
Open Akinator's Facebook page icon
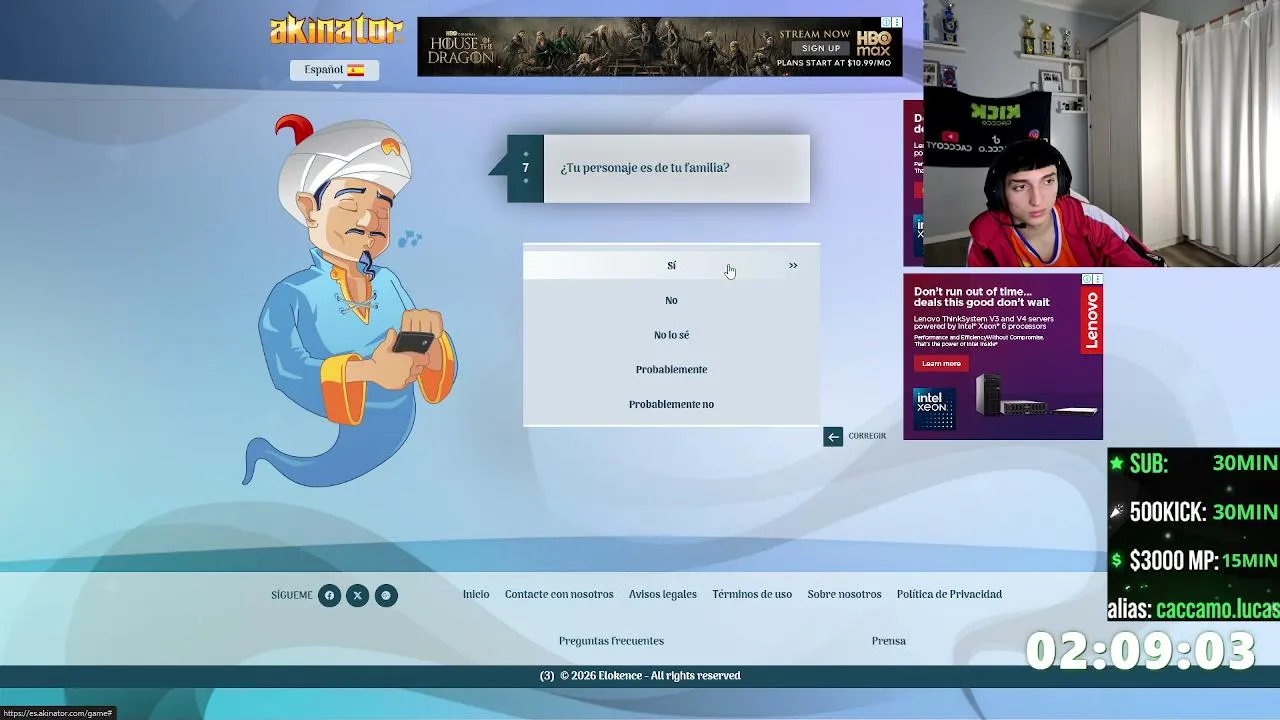(x=329, y=595)
